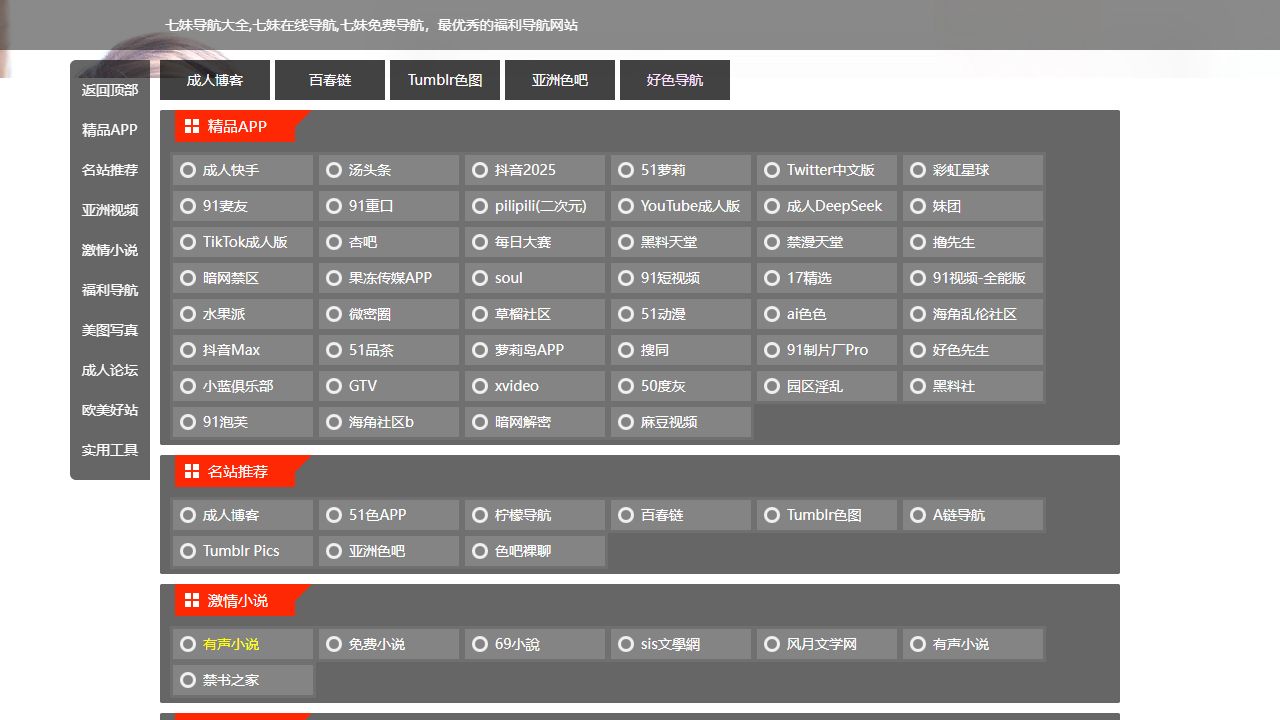This screenshot has width=1280, height=720.
Task: Go to 亚洲视频 in the sidebar
Action: (110, 210)
